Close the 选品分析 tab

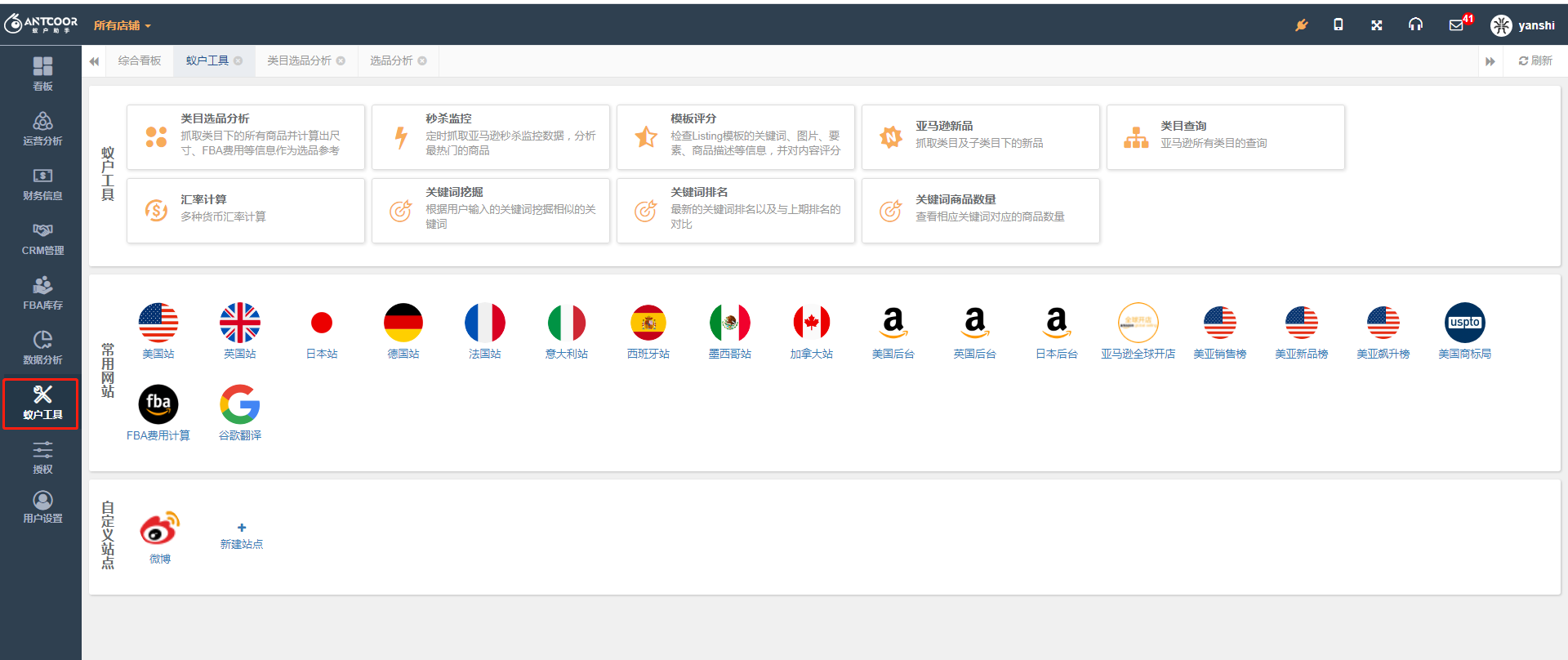[422, 60]
